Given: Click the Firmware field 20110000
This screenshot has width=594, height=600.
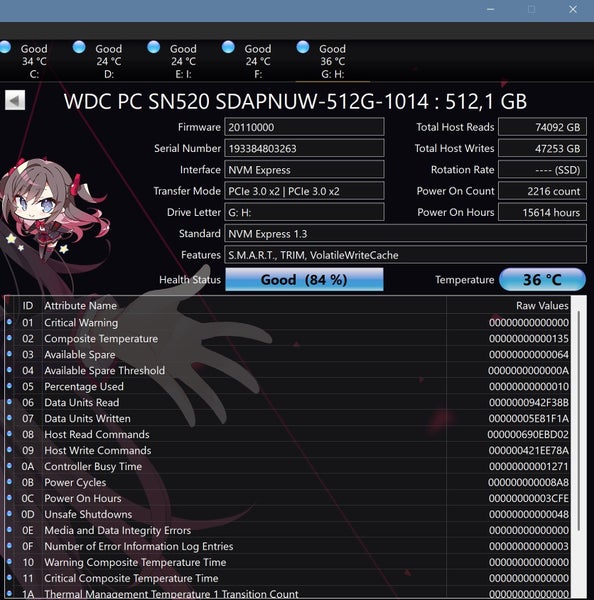Looking at the screenshot, I should pyautogui.click(x=304, y=127).
